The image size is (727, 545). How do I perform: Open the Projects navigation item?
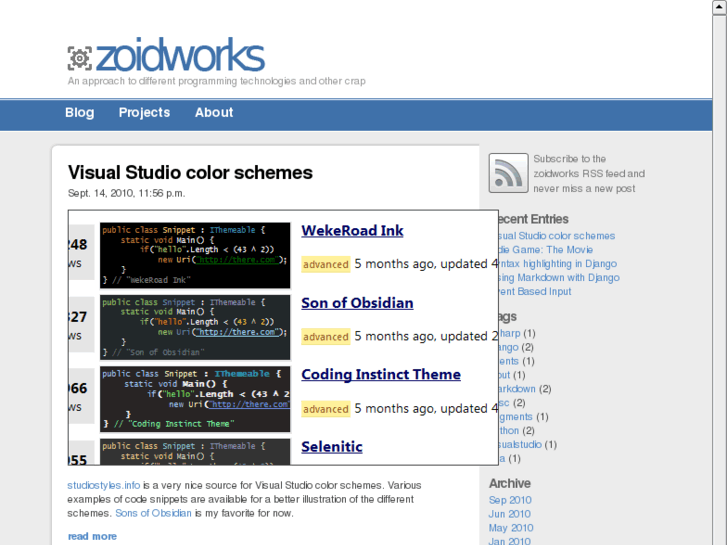click(144, 112)
